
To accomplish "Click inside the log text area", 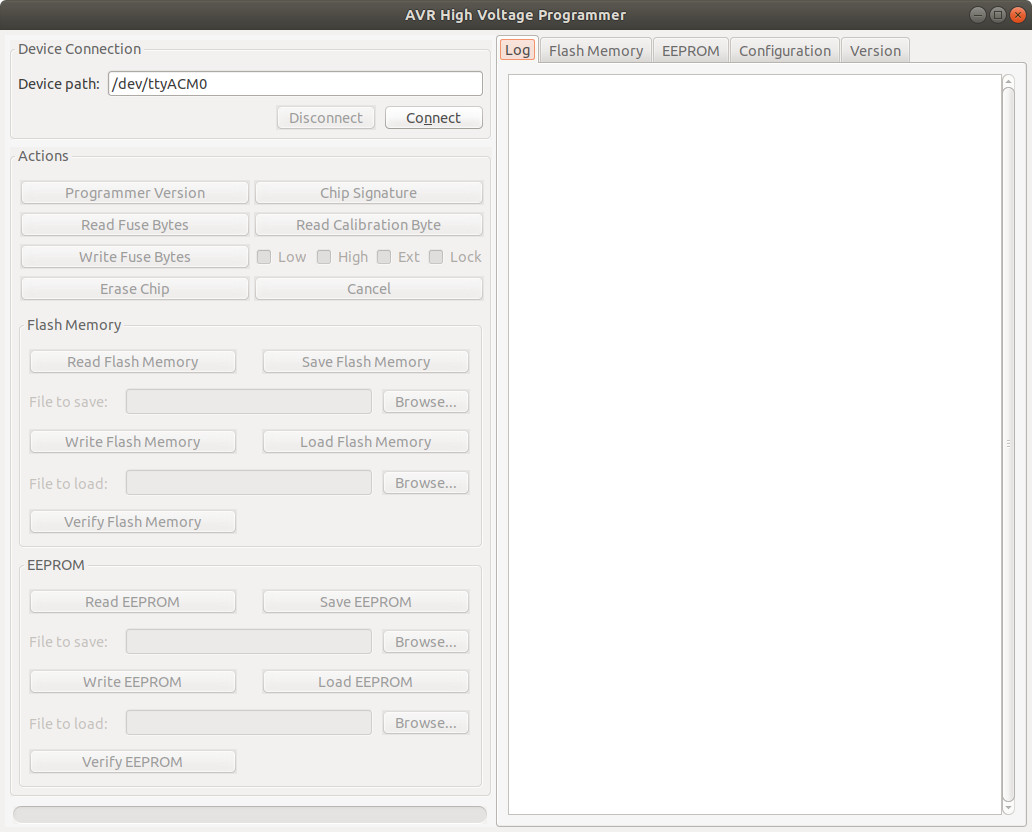I will click(755, 444).
